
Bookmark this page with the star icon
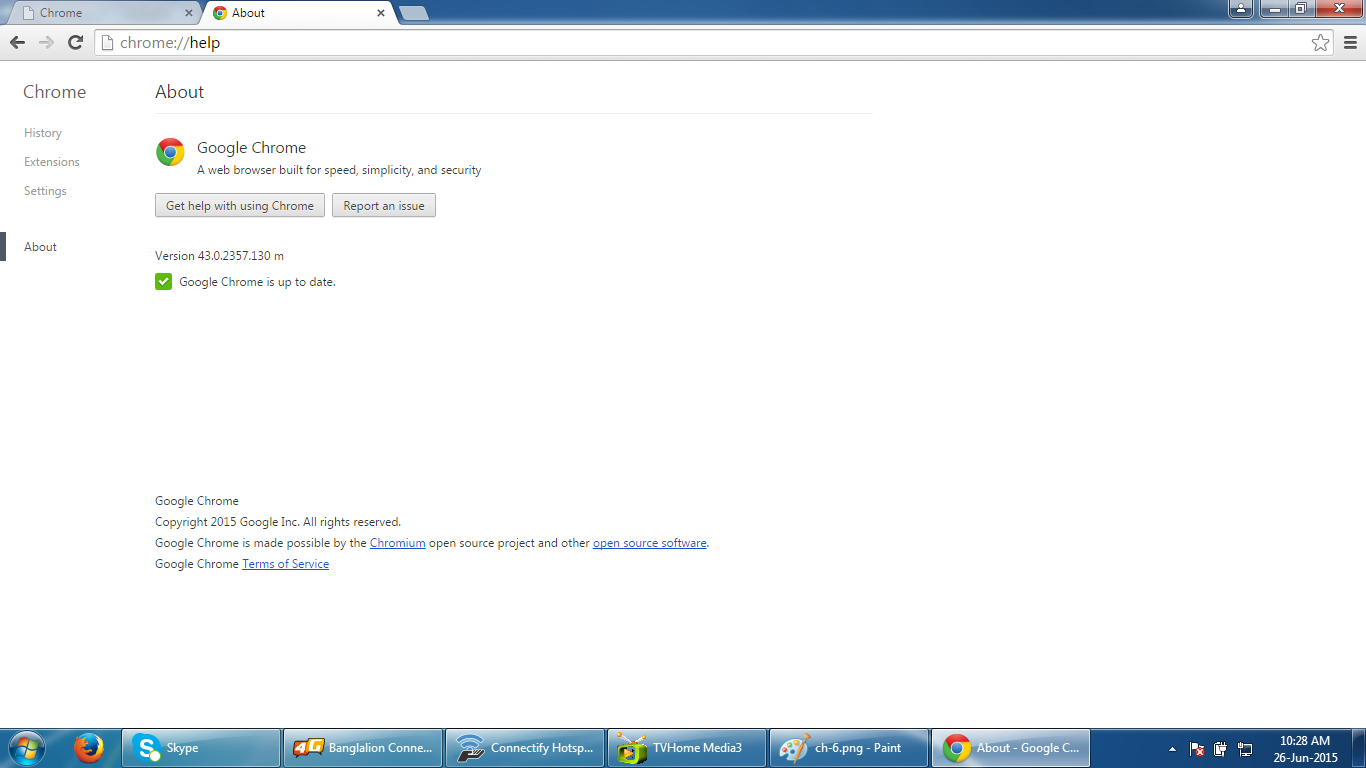(x=1320, y=43)
